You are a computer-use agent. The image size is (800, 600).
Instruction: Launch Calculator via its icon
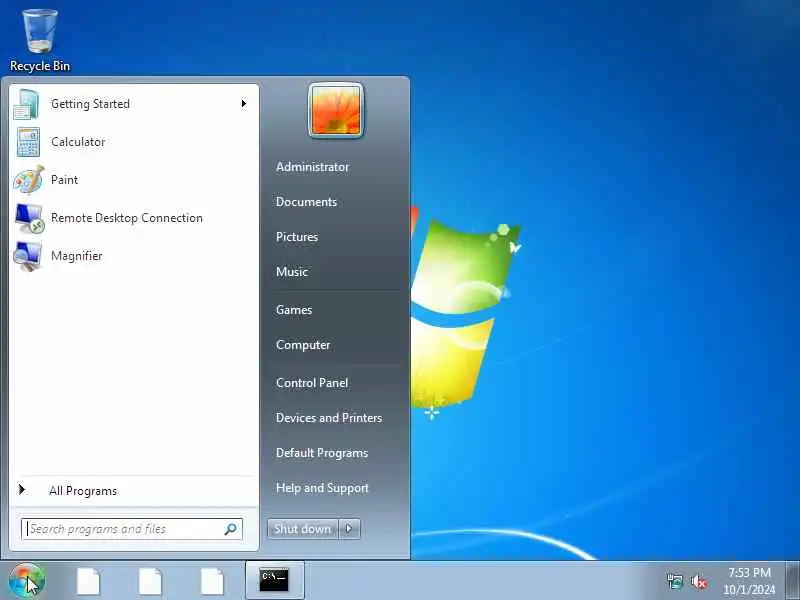(28, 142)
